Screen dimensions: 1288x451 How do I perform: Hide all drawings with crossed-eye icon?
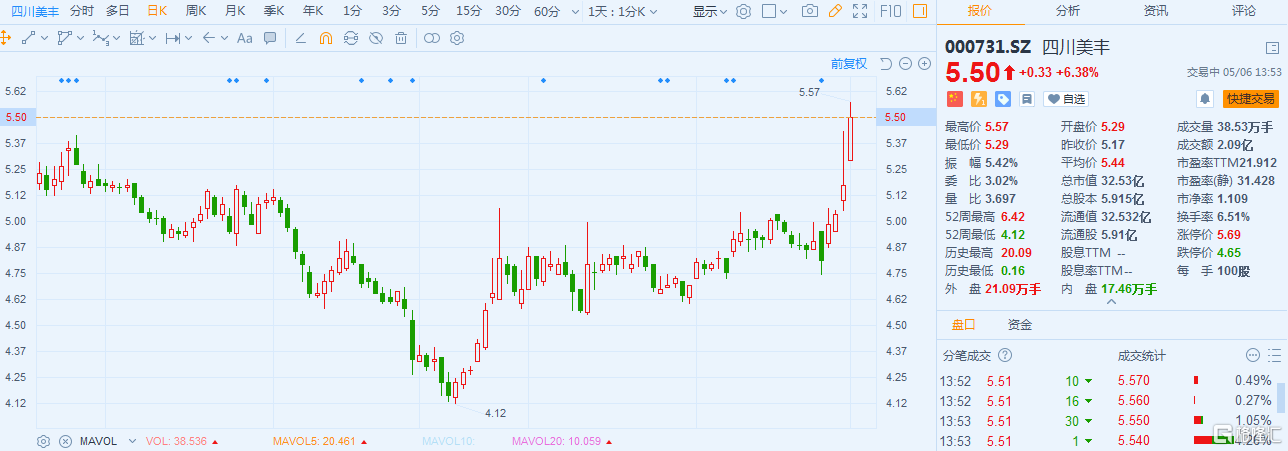375,38
